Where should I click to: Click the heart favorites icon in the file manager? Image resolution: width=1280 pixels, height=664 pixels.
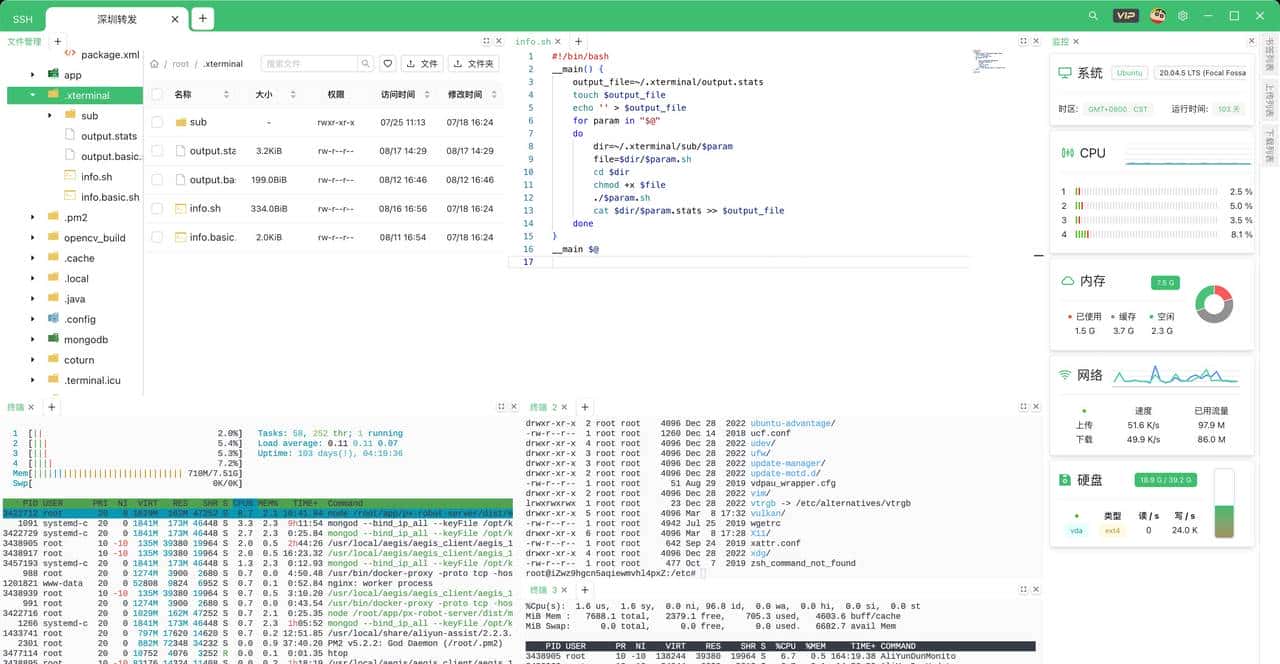388,63
